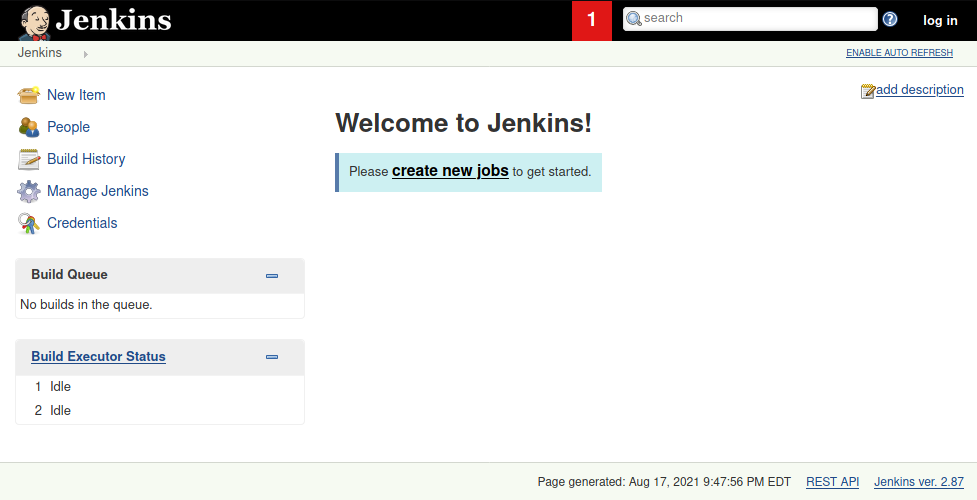Viewport: 977px width, 500px height.
Task: Open the Credentials link
Action: (x=82, y=223)
